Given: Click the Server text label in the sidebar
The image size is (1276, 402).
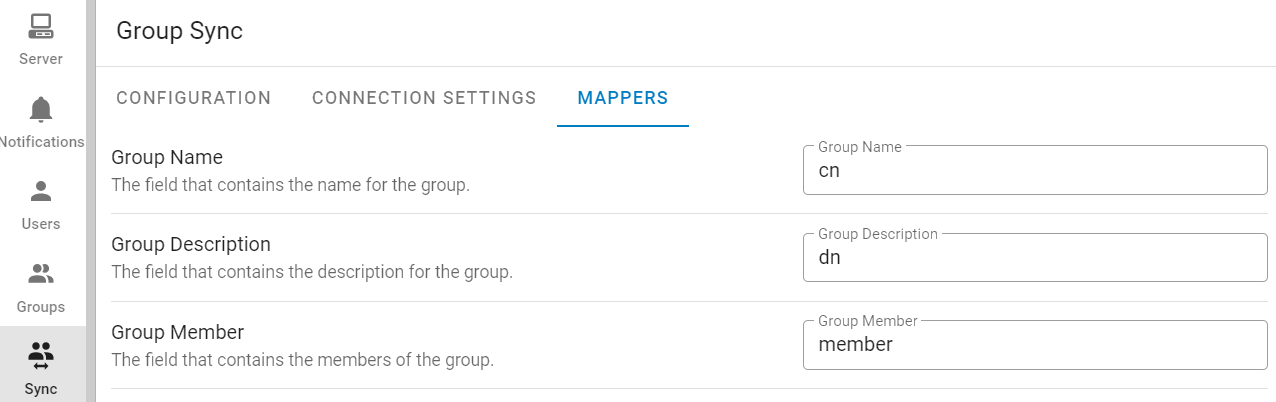Looking at the screenshot, I should 41,59.
